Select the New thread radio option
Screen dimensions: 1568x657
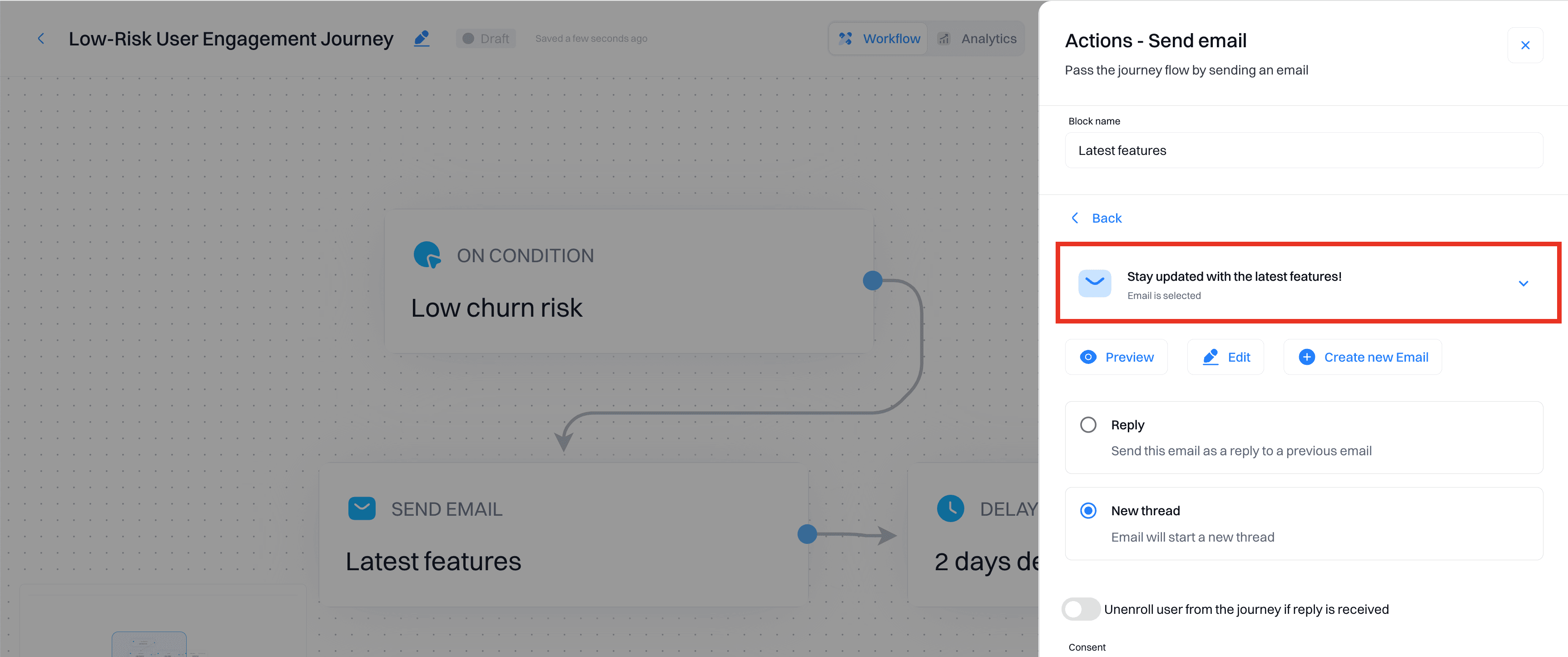coord(1088,510)
